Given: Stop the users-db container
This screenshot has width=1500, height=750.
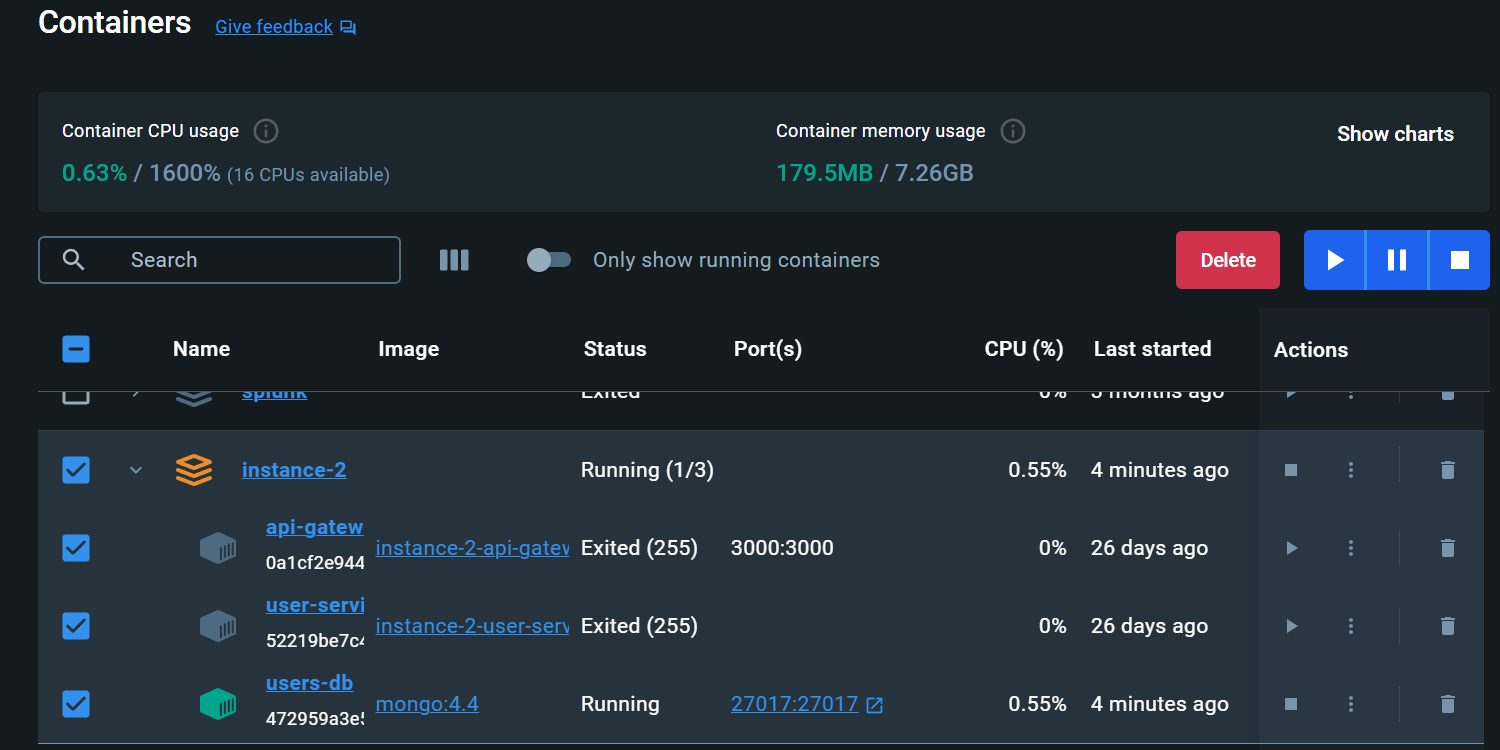Looking at the screenshot, I should 1291,704.
